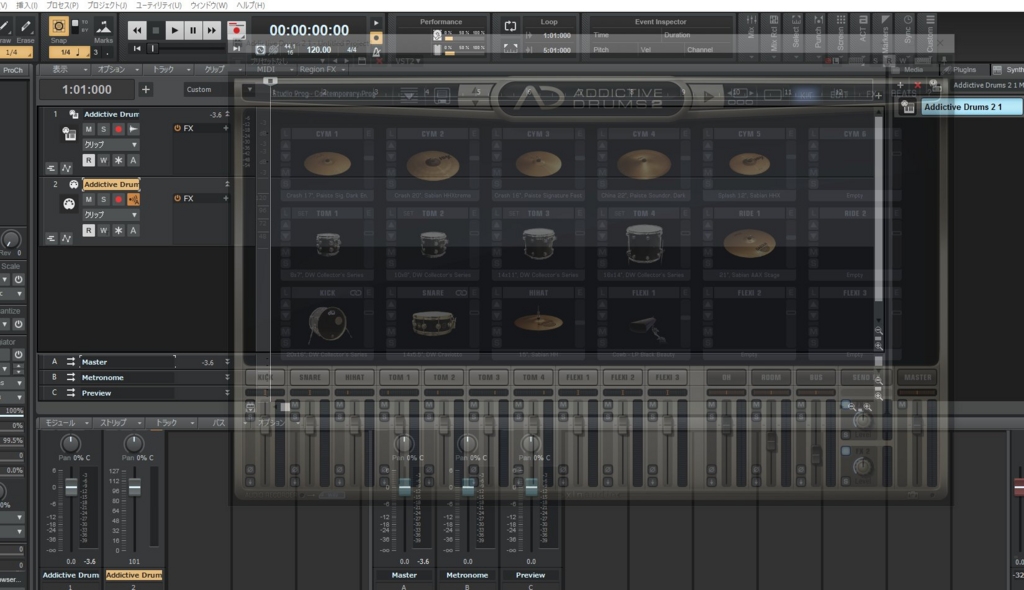The image size is (1024, 590).
Task: Turn Addictive Drum channel 1 pan knob
Action: 71,444
